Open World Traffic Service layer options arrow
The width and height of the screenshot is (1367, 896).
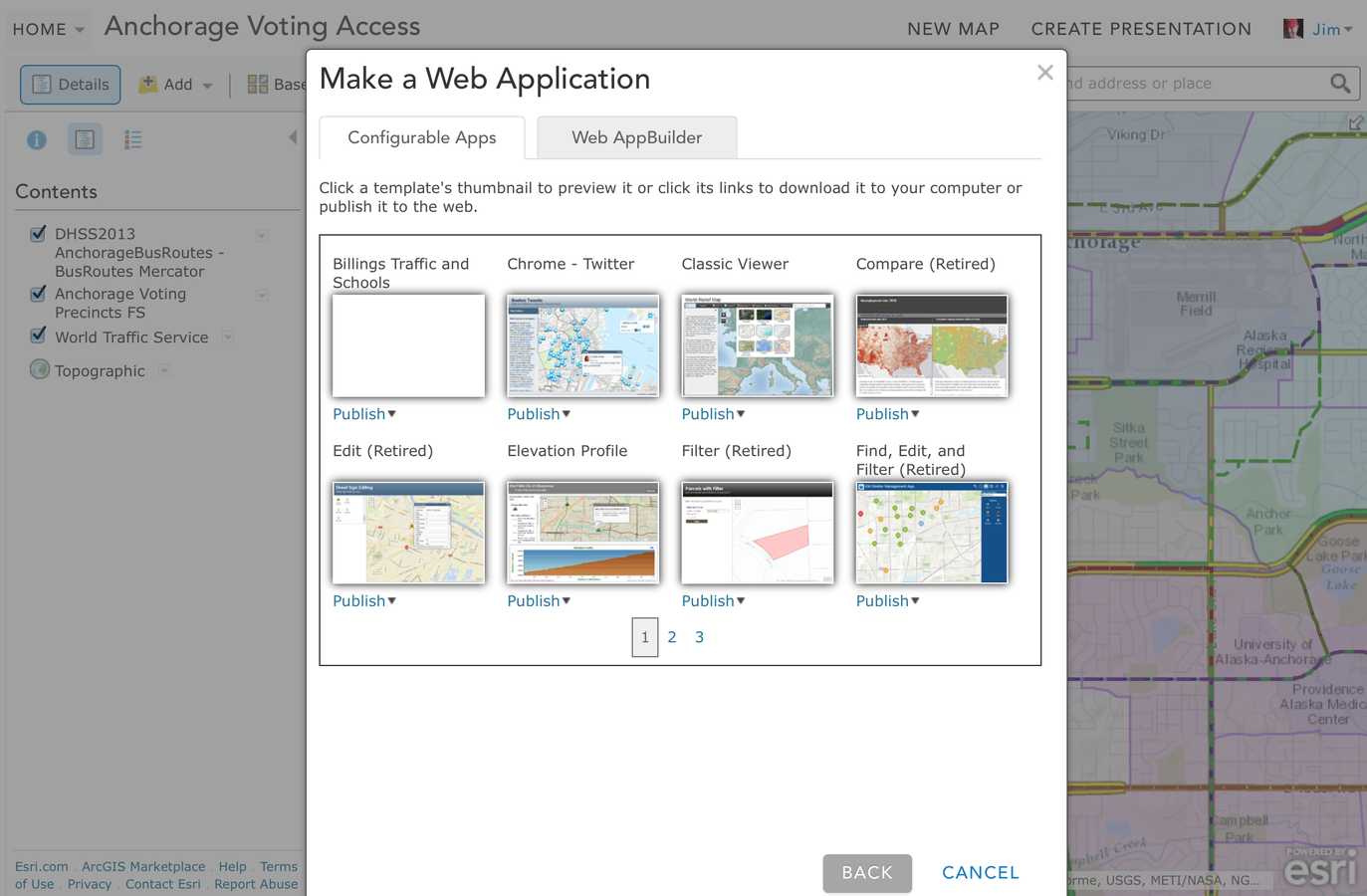(228, 337)
